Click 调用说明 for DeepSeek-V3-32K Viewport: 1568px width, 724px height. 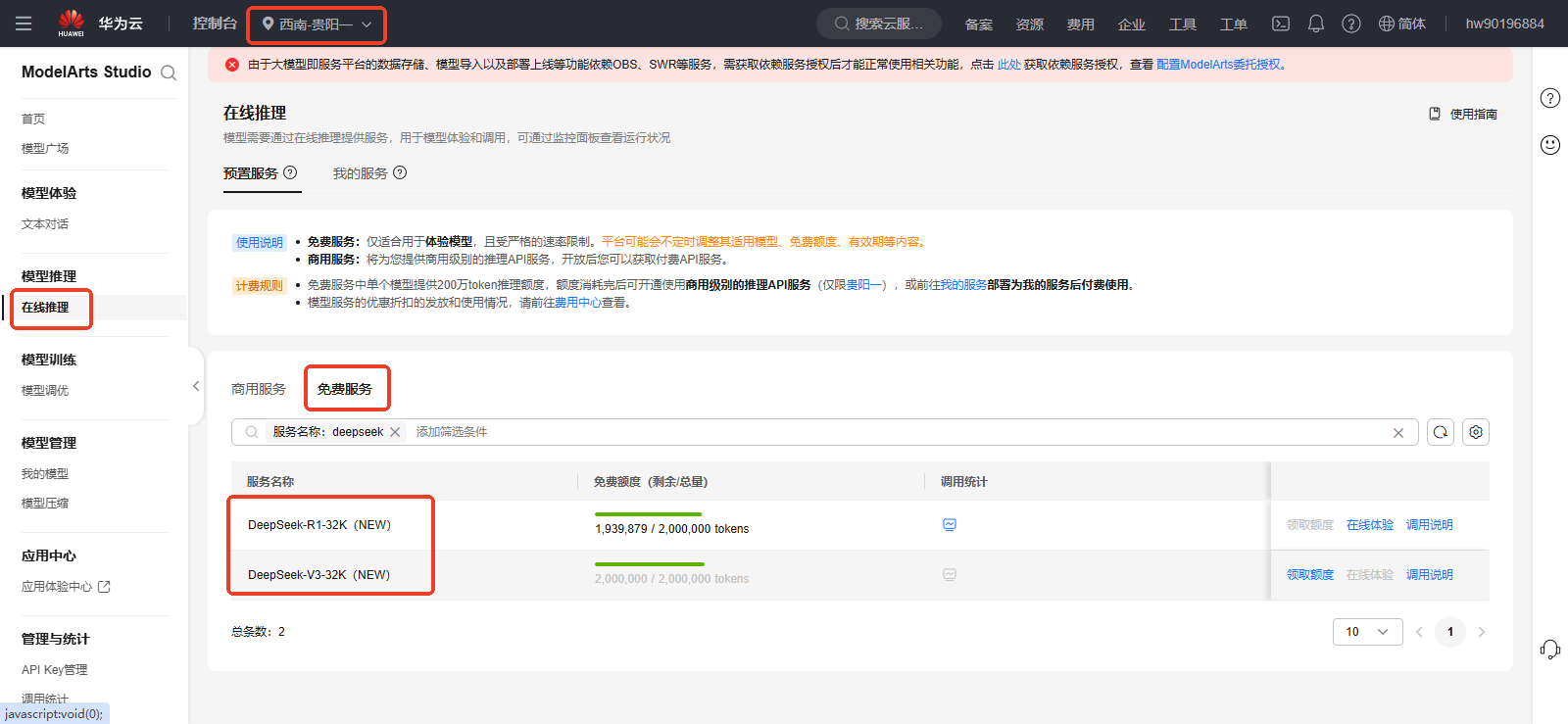point(1430,575)
